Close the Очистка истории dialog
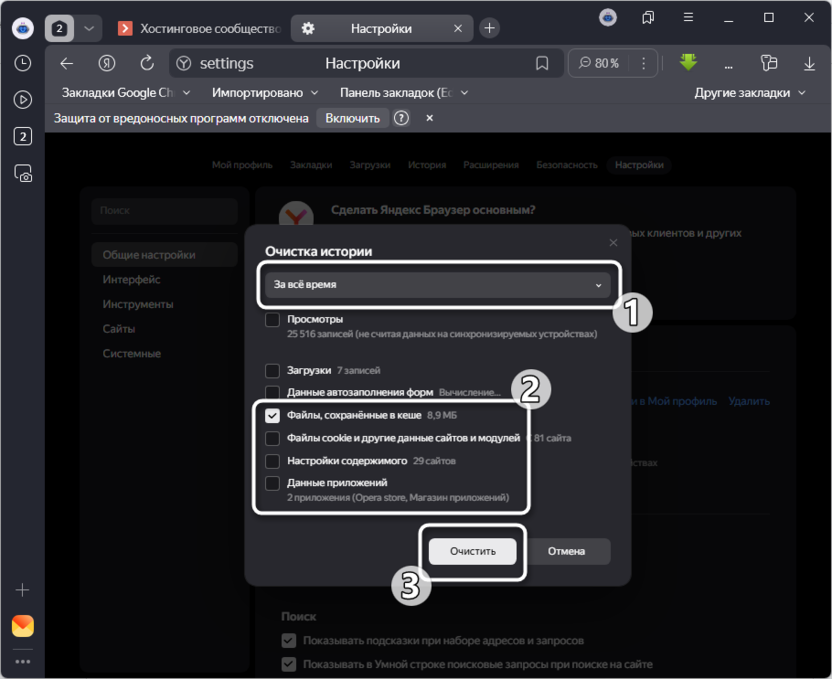This screenshot has height=679, width=832. (613, 242)
